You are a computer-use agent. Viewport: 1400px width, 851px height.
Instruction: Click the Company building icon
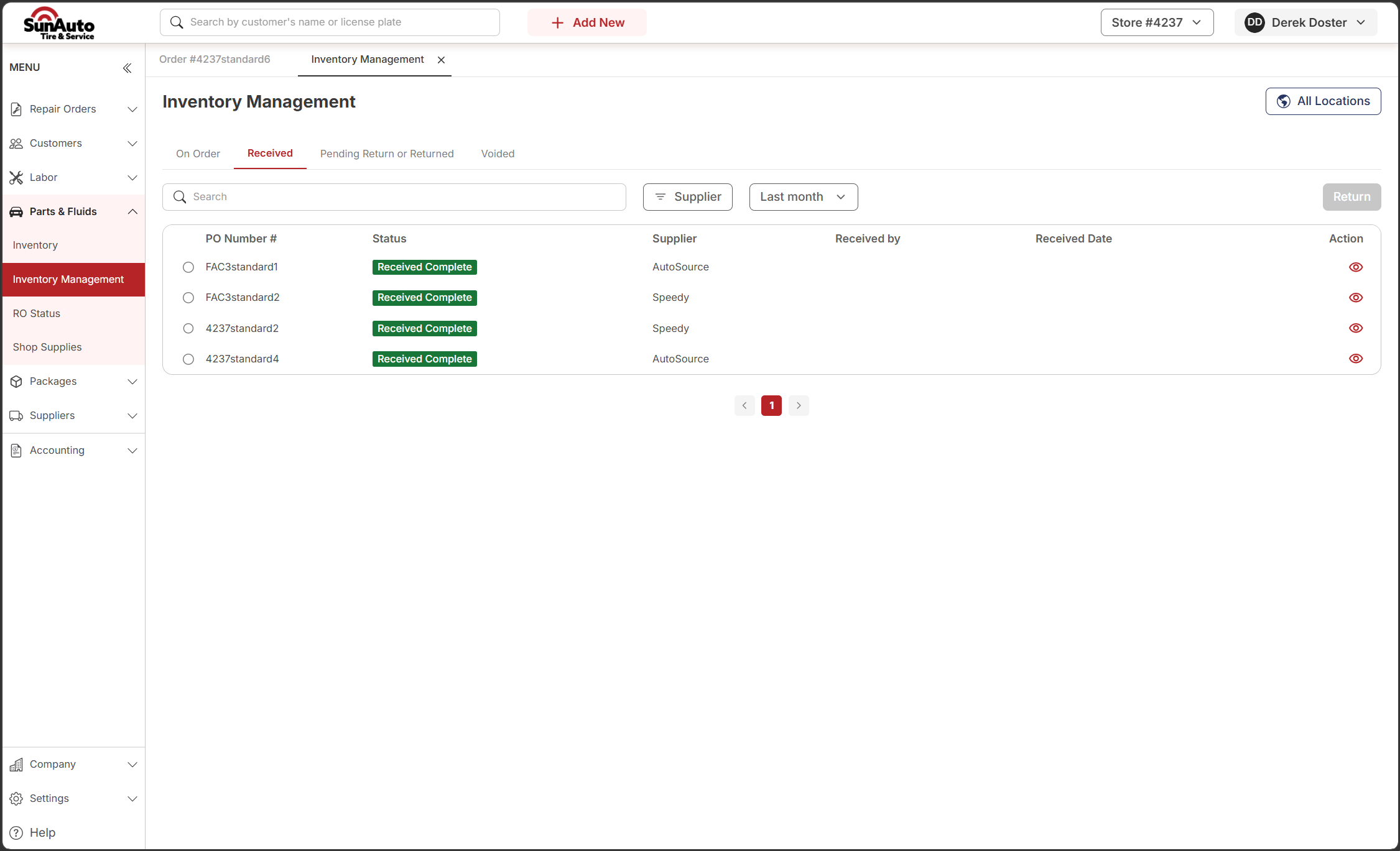tap(16, 765)
